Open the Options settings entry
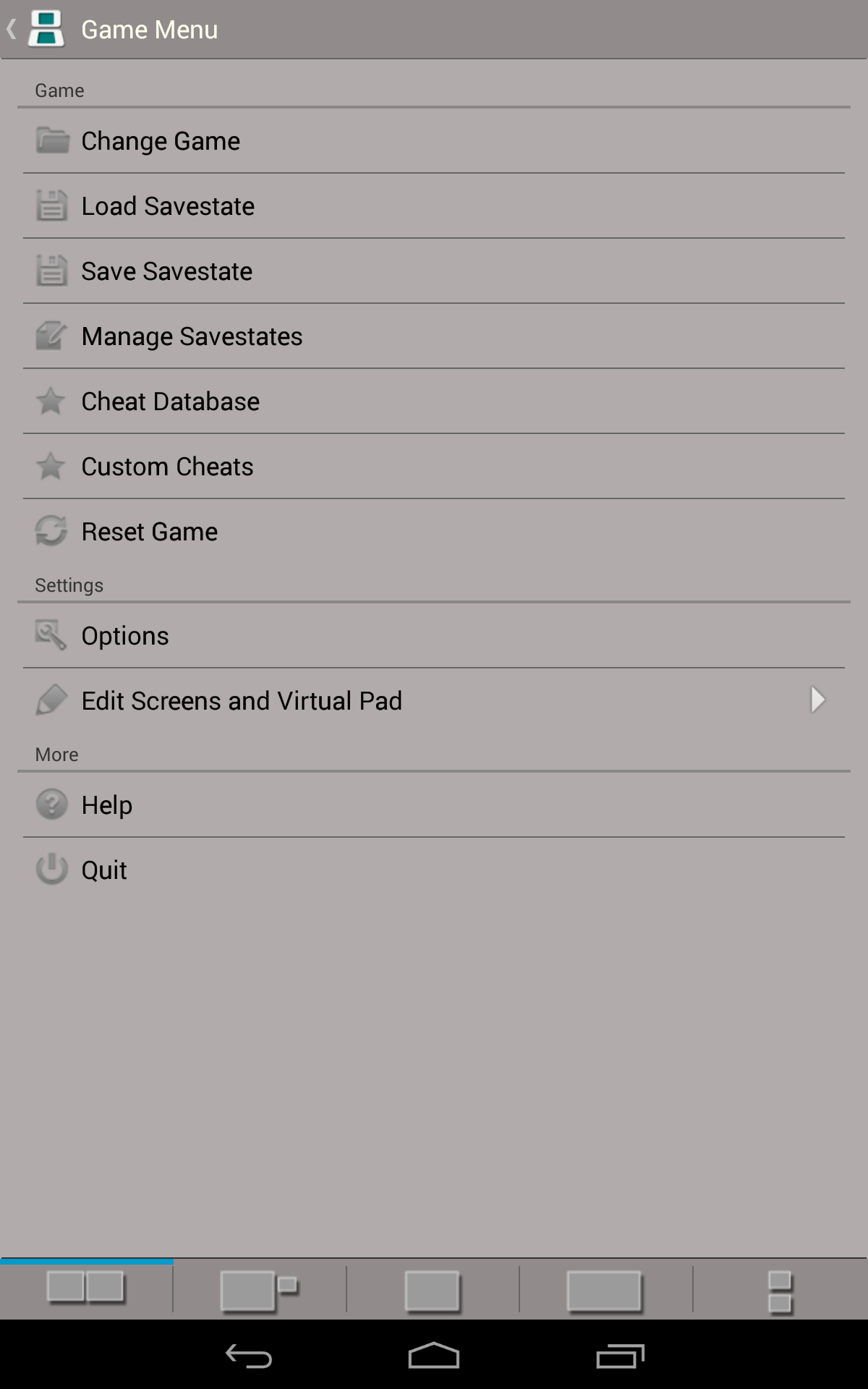Viewport: 868px width, 1389px height. tap(125, 636)
